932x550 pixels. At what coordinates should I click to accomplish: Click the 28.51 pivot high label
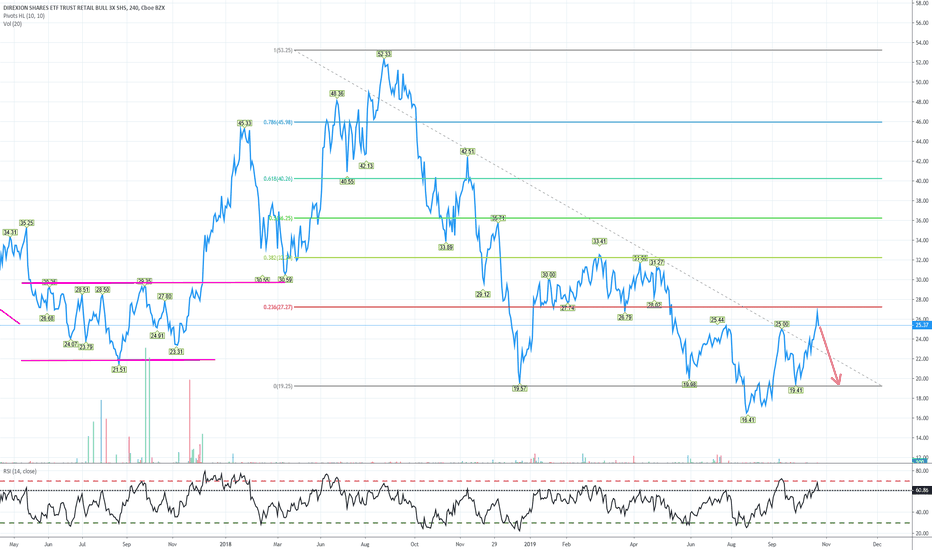click(82, 290)
